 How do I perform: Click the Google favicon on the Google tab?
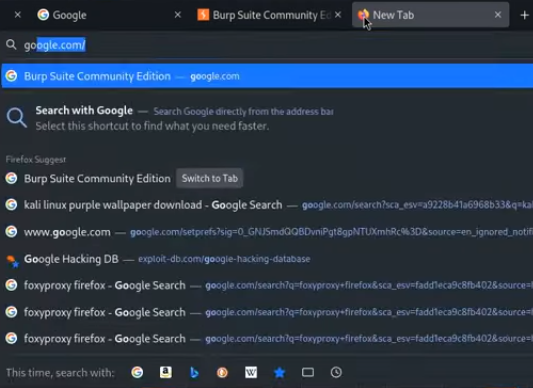43,15
